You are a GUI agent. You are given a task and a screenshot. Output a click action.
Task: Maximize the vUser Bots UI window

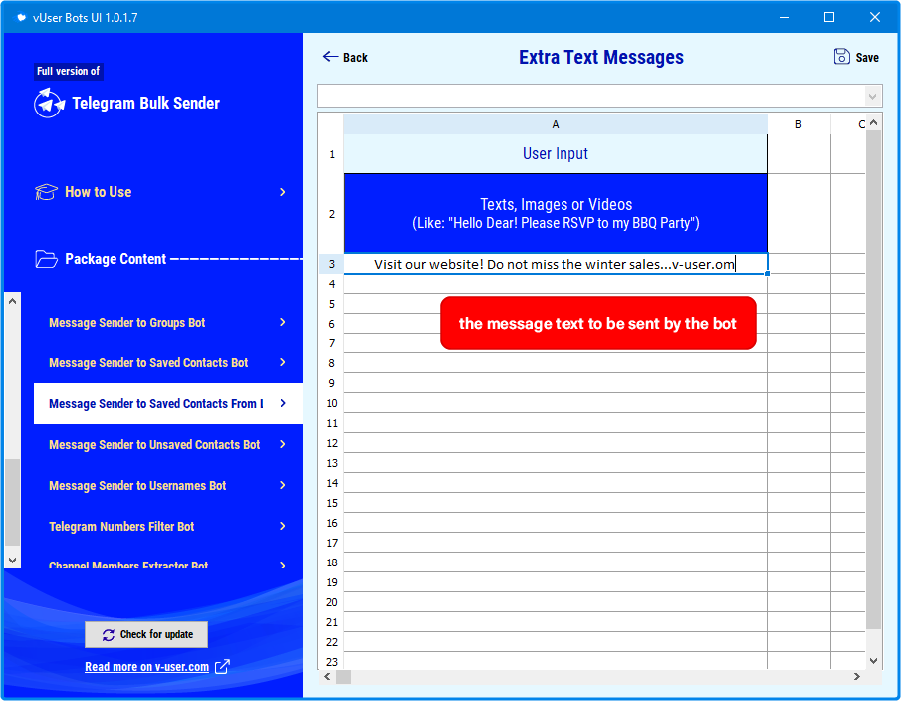[x=829, y=17]
